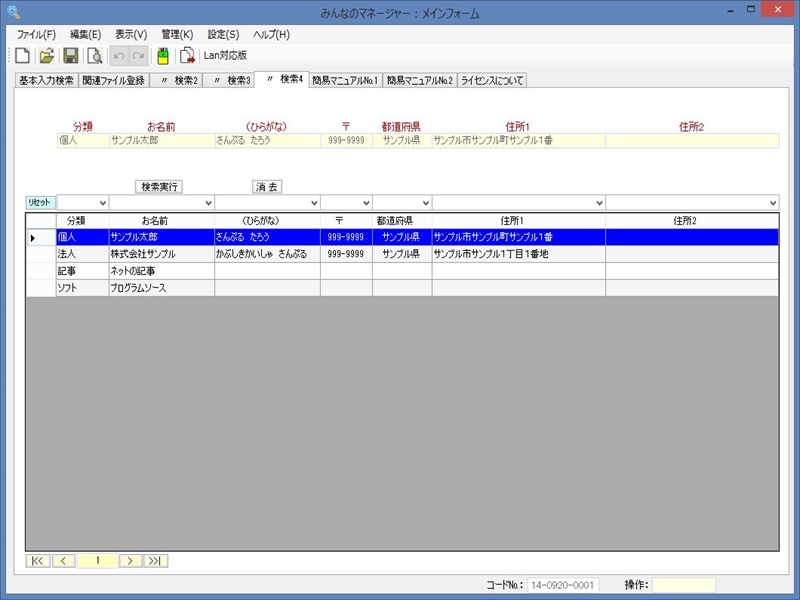Expand the 都道府県 filter dropdown

tap(424, 203)
